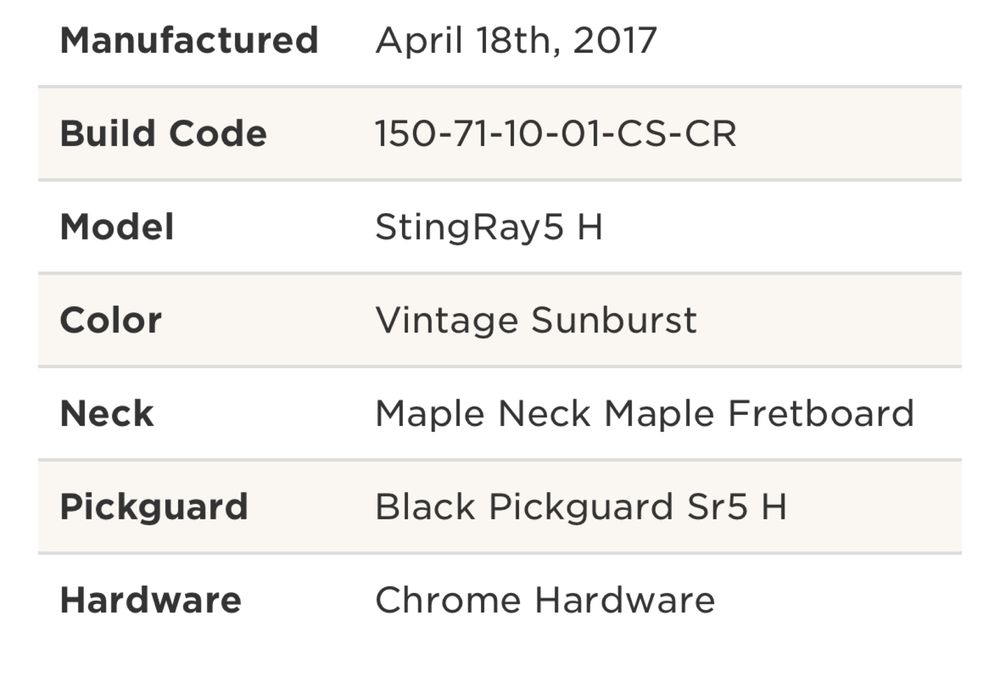The width and height of the screenshot is (1000, 674).
Task: Click the word Chrome
Action: (448, 600)
